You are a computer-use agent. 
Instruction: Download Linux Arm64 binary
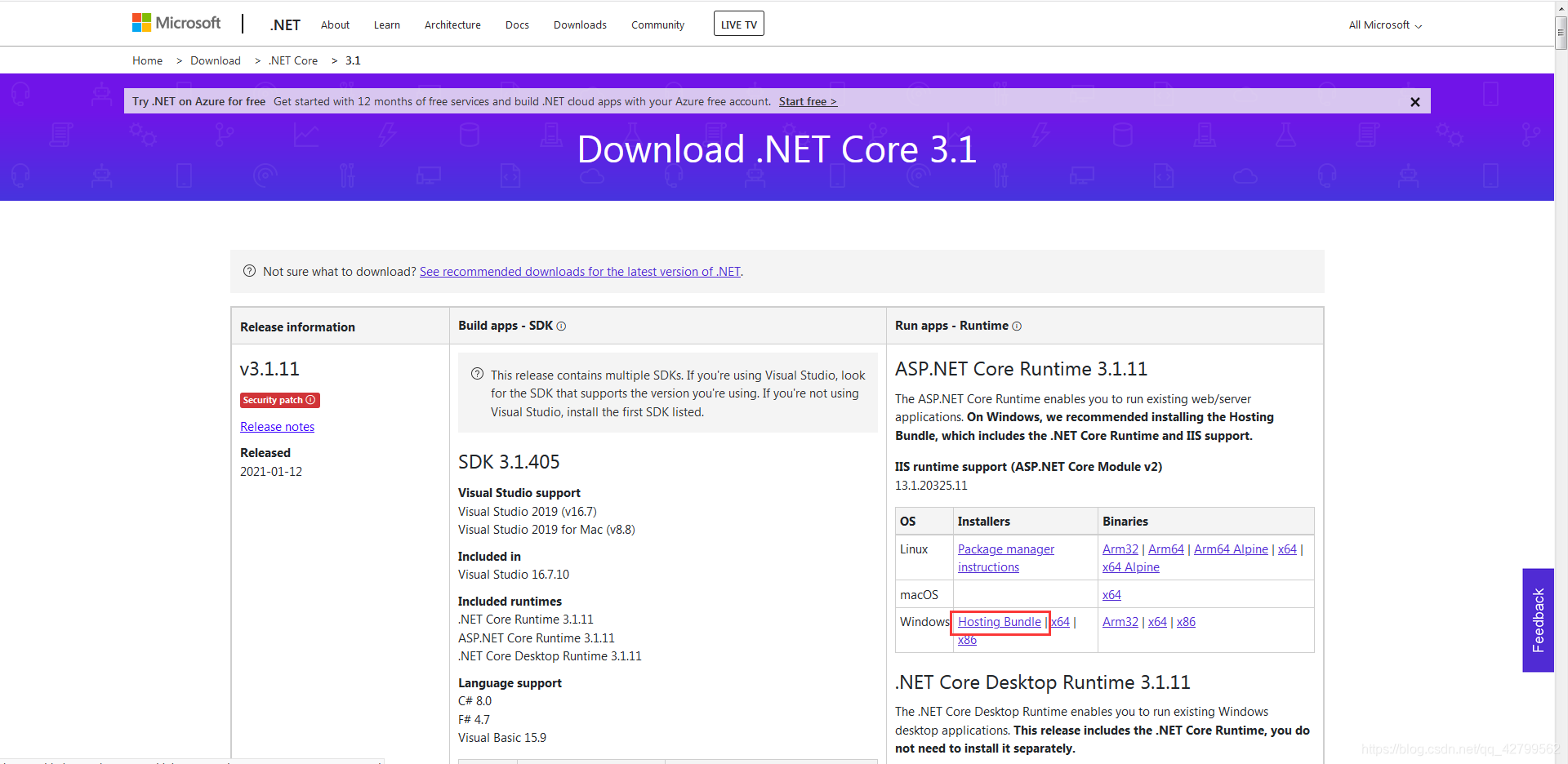pyautogui.click(x=1165, y=549)
